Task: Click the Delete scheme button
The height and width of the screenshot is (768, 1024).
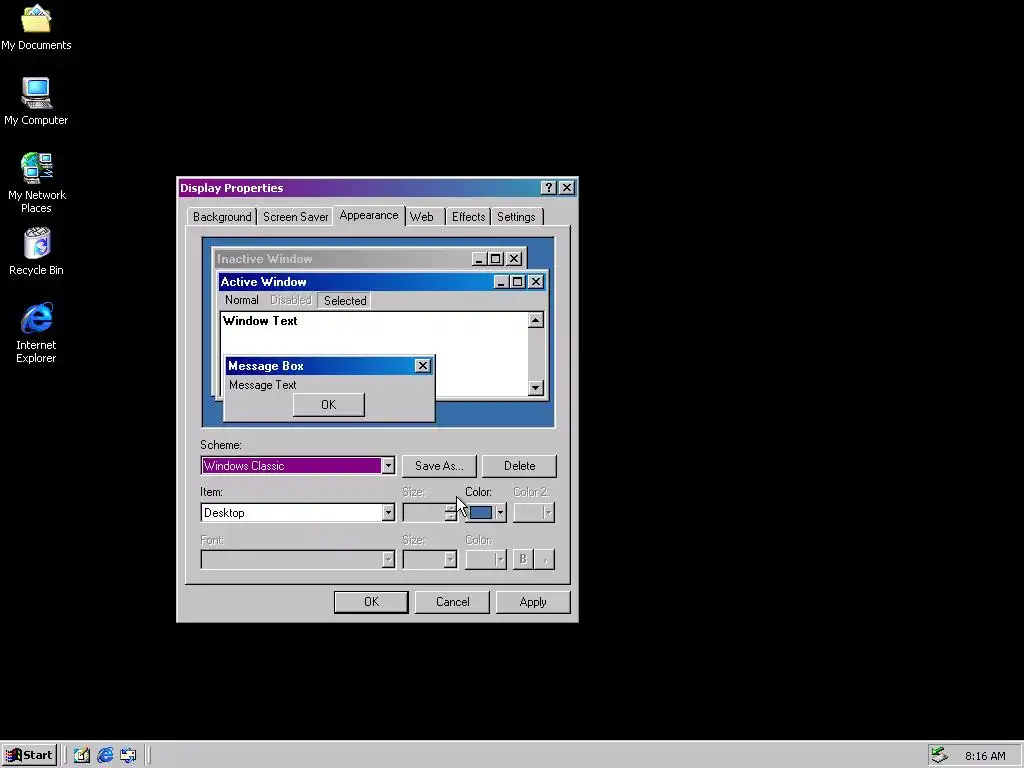Action: (x=519, y=466)
